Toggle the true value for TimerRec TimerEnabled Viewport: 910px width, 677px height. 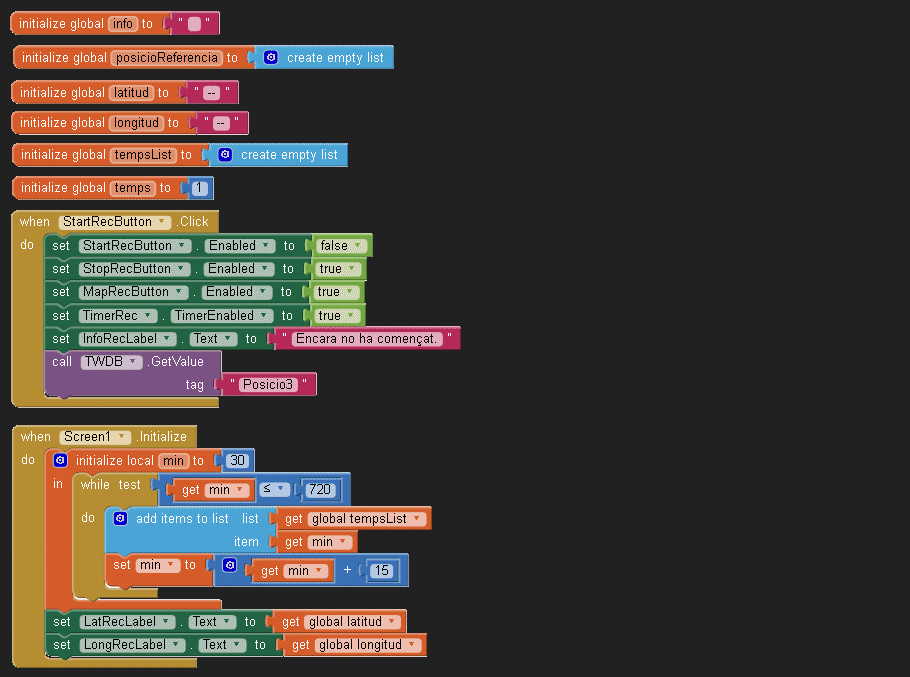pyautogui.click(x=335, y=316)
